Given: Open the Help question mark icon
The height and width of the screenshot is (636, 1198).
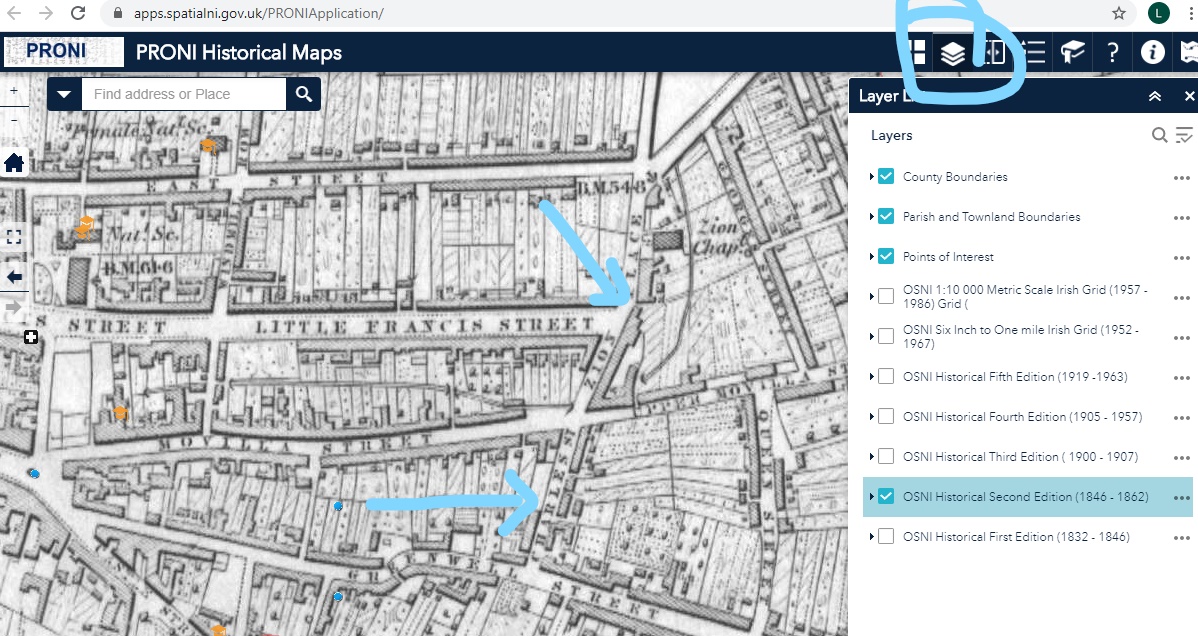Looking at the screenshot, I should (1112, 53).
